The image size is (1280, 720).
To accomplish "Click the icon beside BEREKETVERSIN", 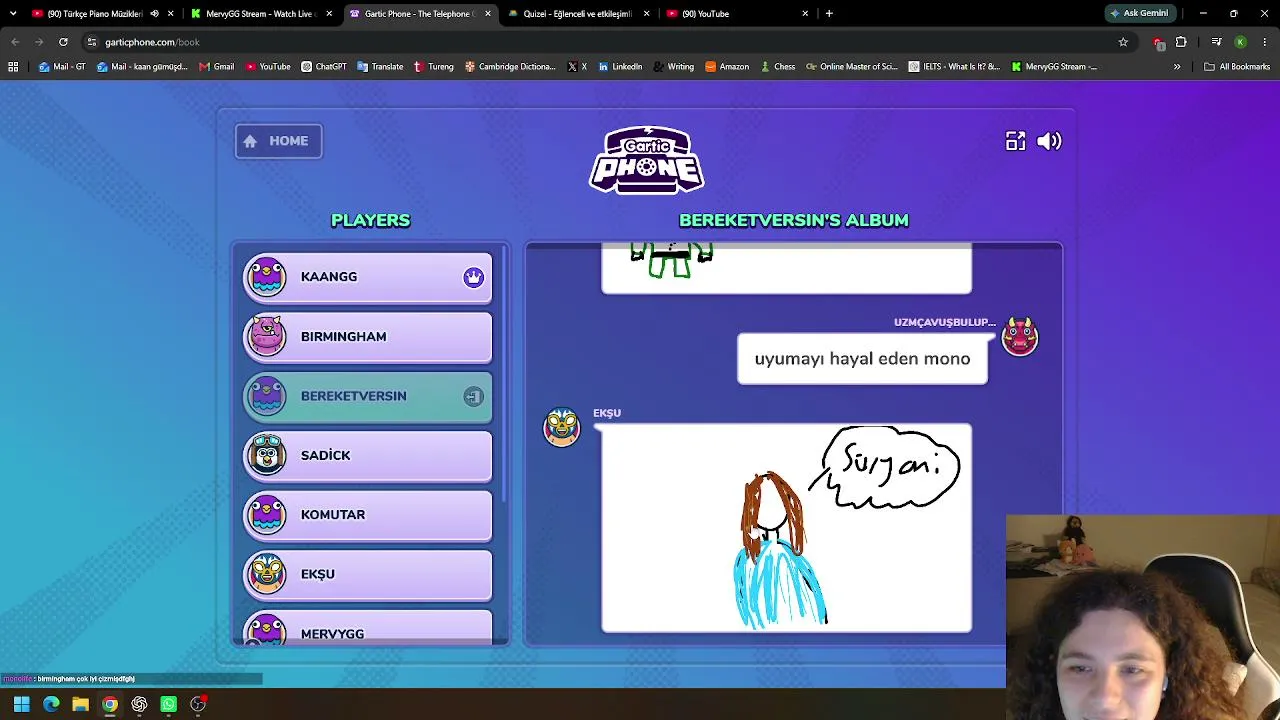I will (x=473, y=396).
